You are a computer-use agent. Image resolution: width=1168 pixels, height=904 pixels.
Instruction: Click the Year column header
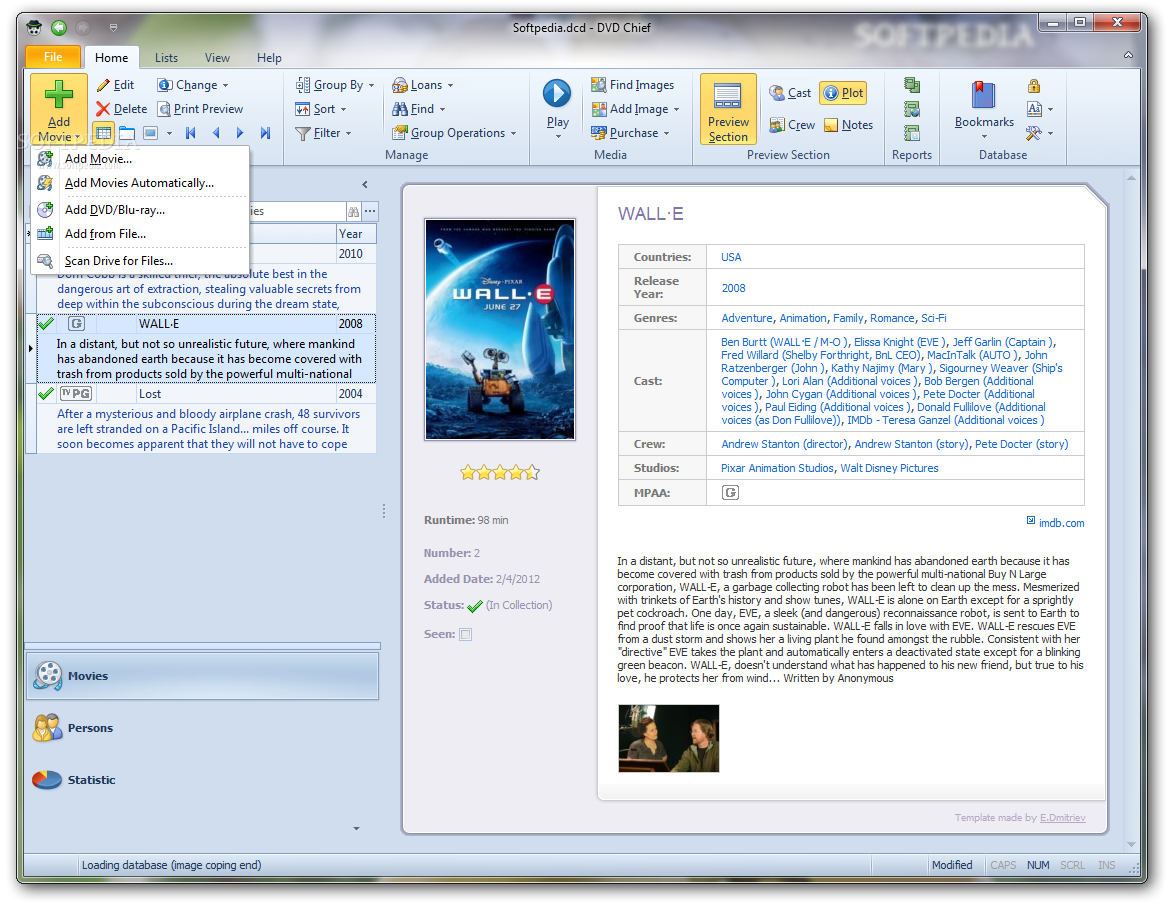[x=356, y=234]
